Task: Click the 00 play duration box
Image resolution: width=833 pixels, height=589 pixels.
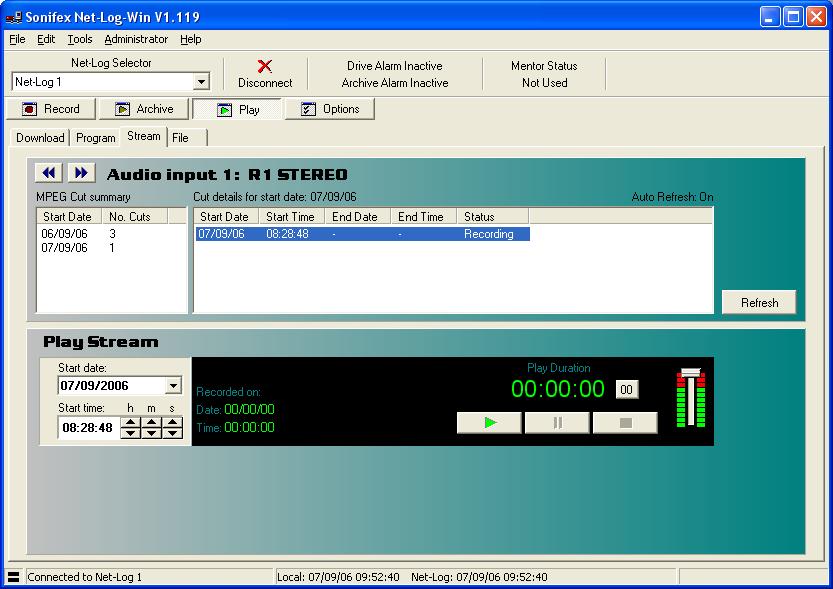Action: tap(627, 389)
